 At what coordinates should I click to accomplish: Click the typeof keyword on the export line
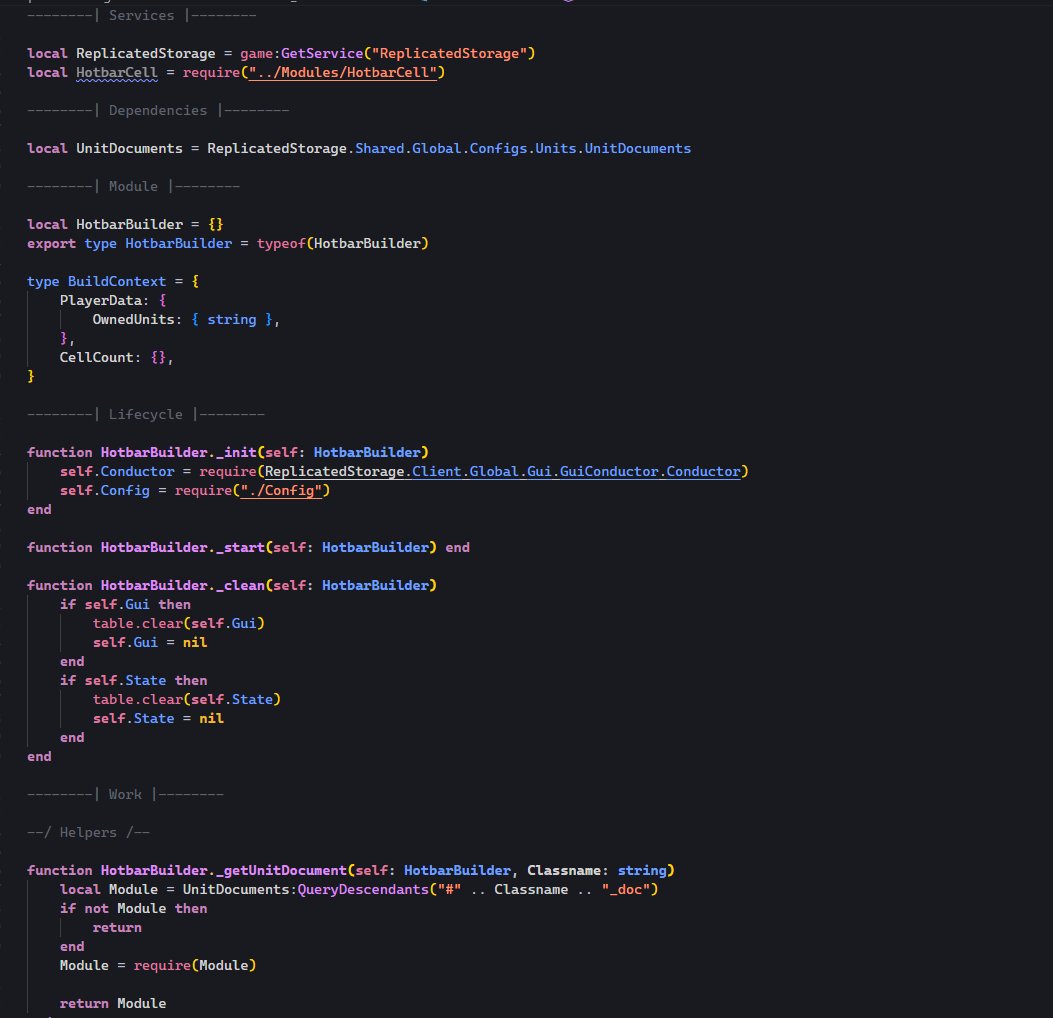pos(281,244)
